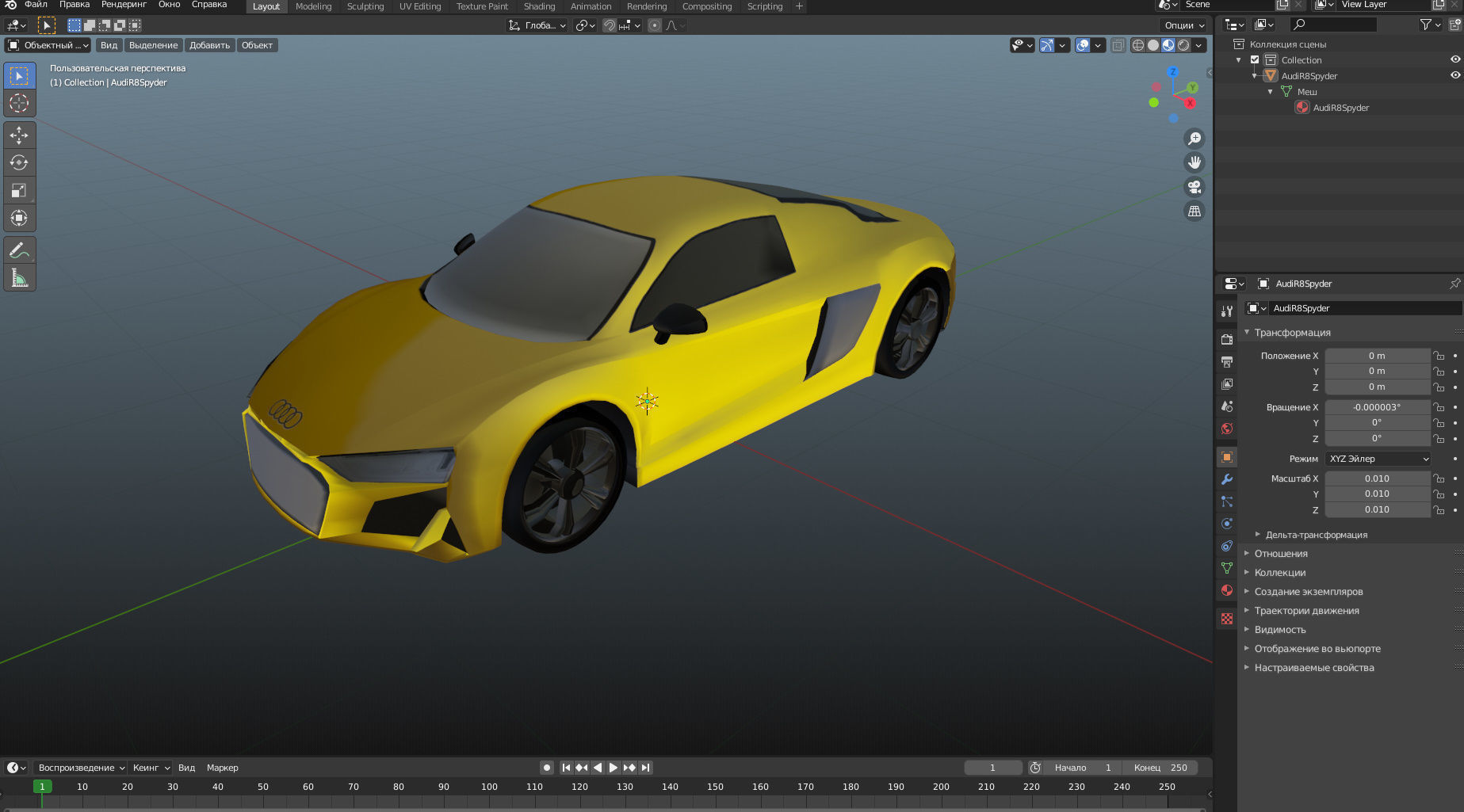Open the Файл menu
The height and width of the screenshot is (812, 1464).
click(36, 5)
